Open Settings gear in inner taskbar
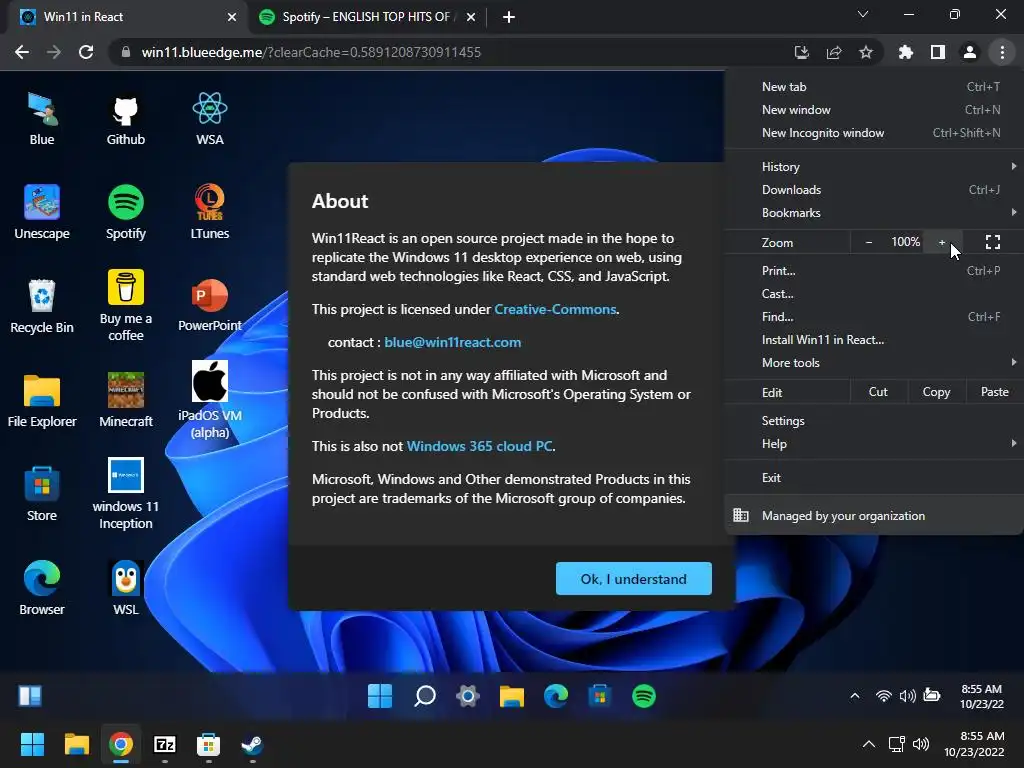The image size is (1024, 768). coord(468,696)
